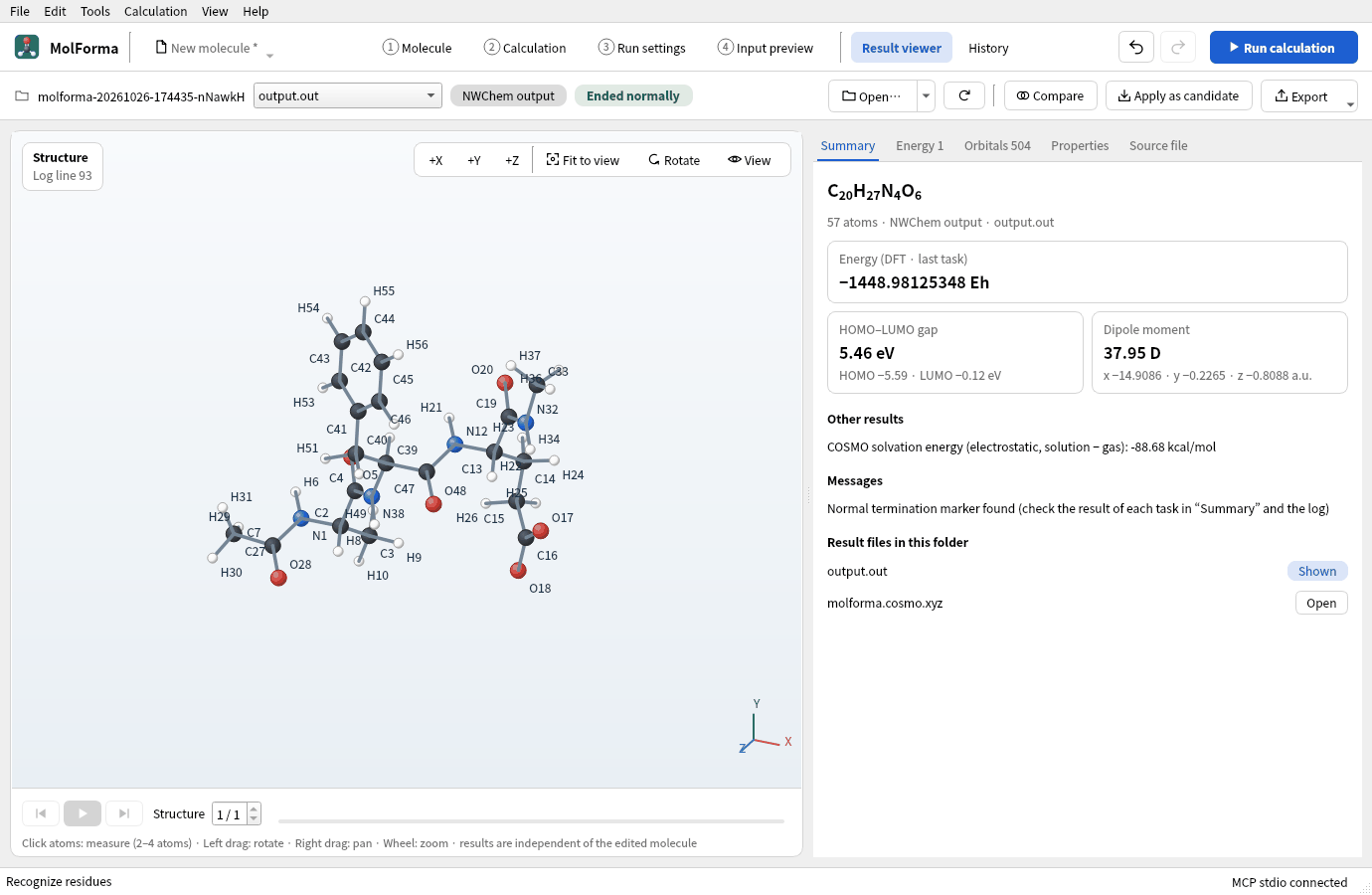The image size is (1372, 895).
Task: Increment the structure number stepper
Action: (255, 808)
